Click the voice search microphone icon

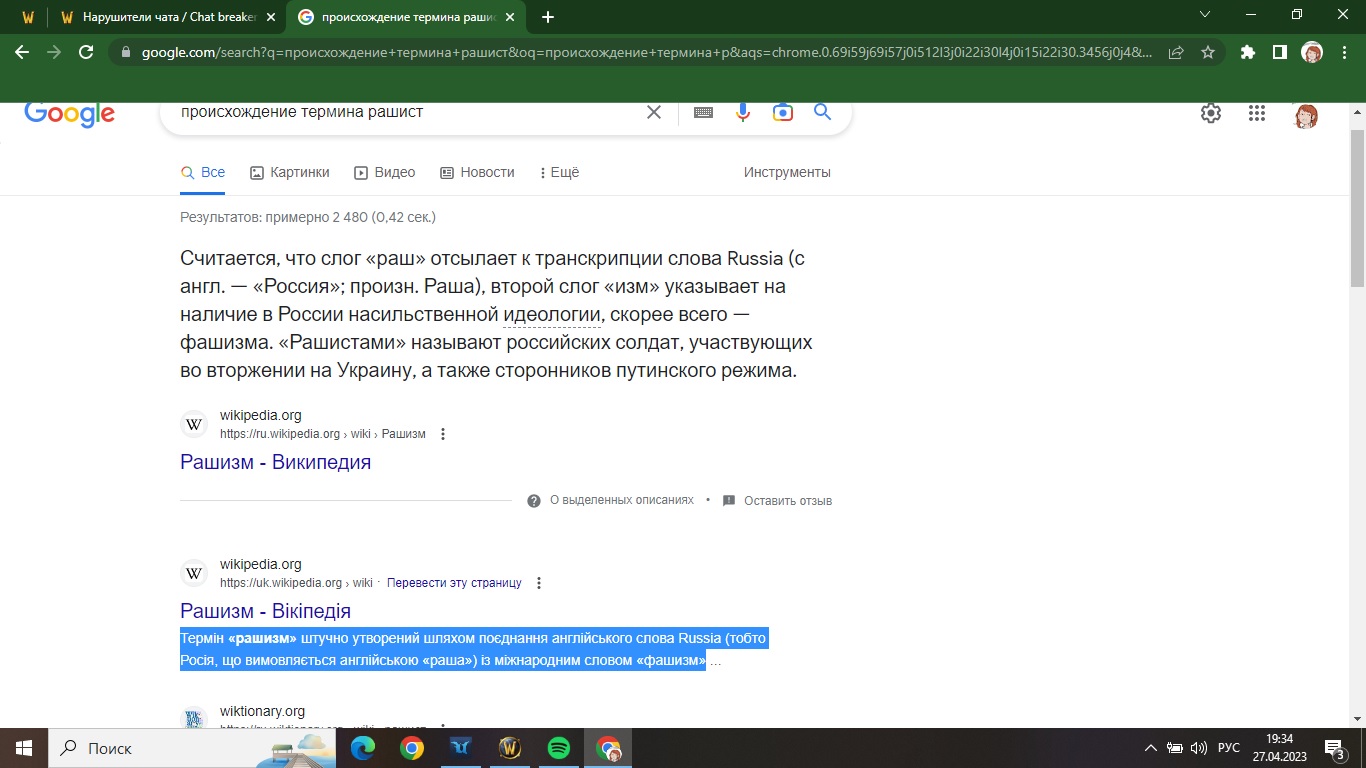coord(743,112)
